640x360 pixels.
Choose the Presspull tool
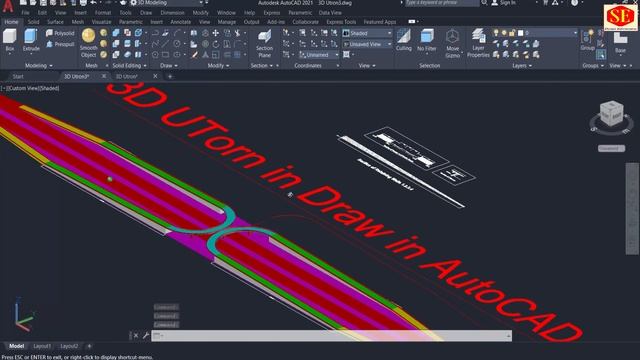pyautogui.click(x=60, y=44)
